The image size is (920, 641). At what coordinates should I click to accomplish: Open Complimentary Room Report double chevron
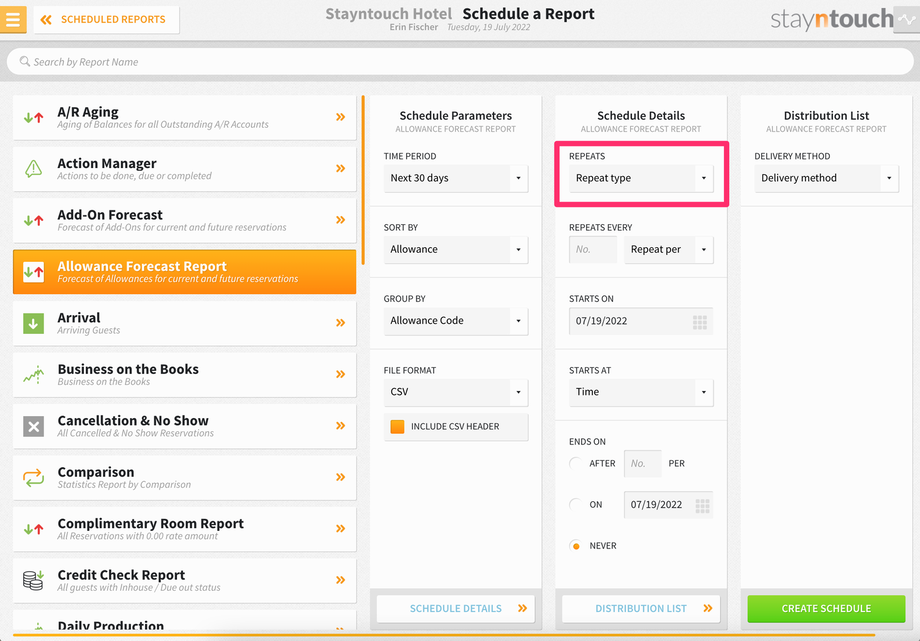pyautogui.click(x=340, y=528)
